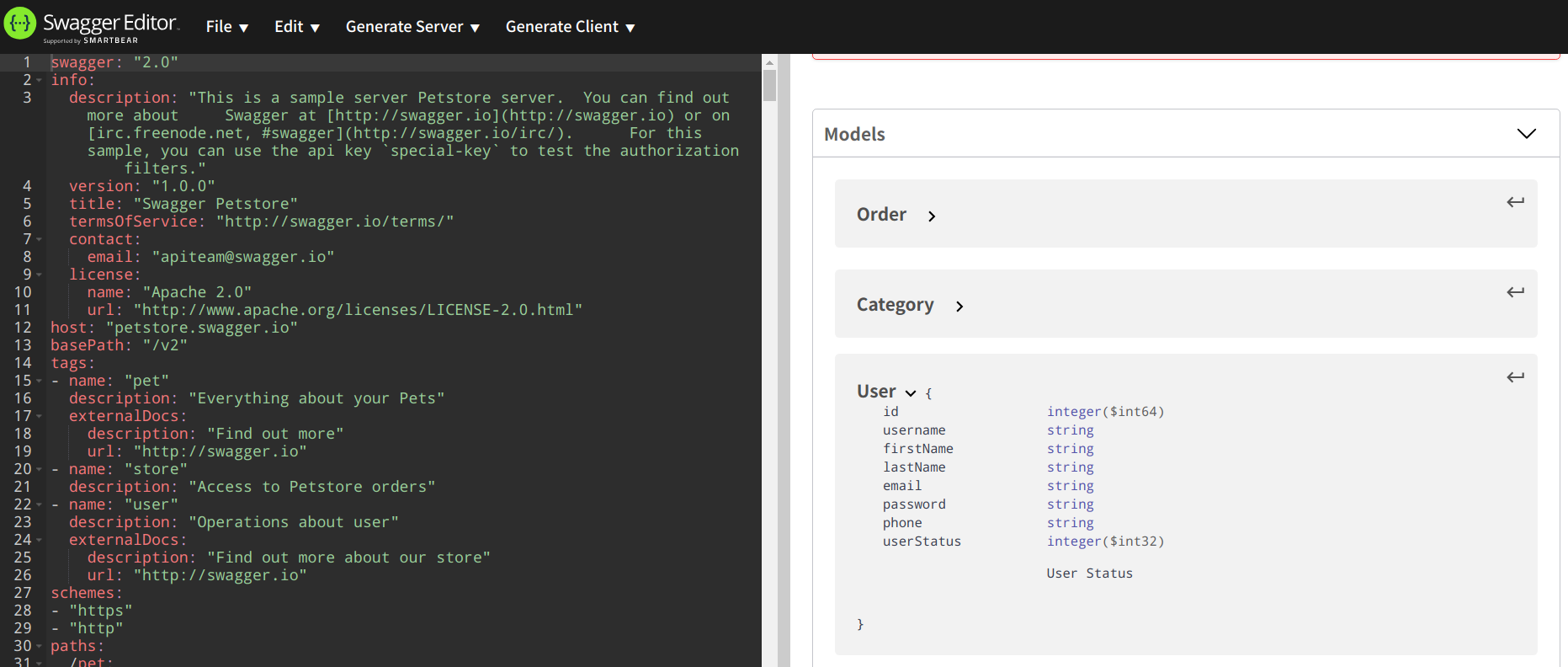
Task: Fold the paths block at line 30
Action: click(39, 646)
